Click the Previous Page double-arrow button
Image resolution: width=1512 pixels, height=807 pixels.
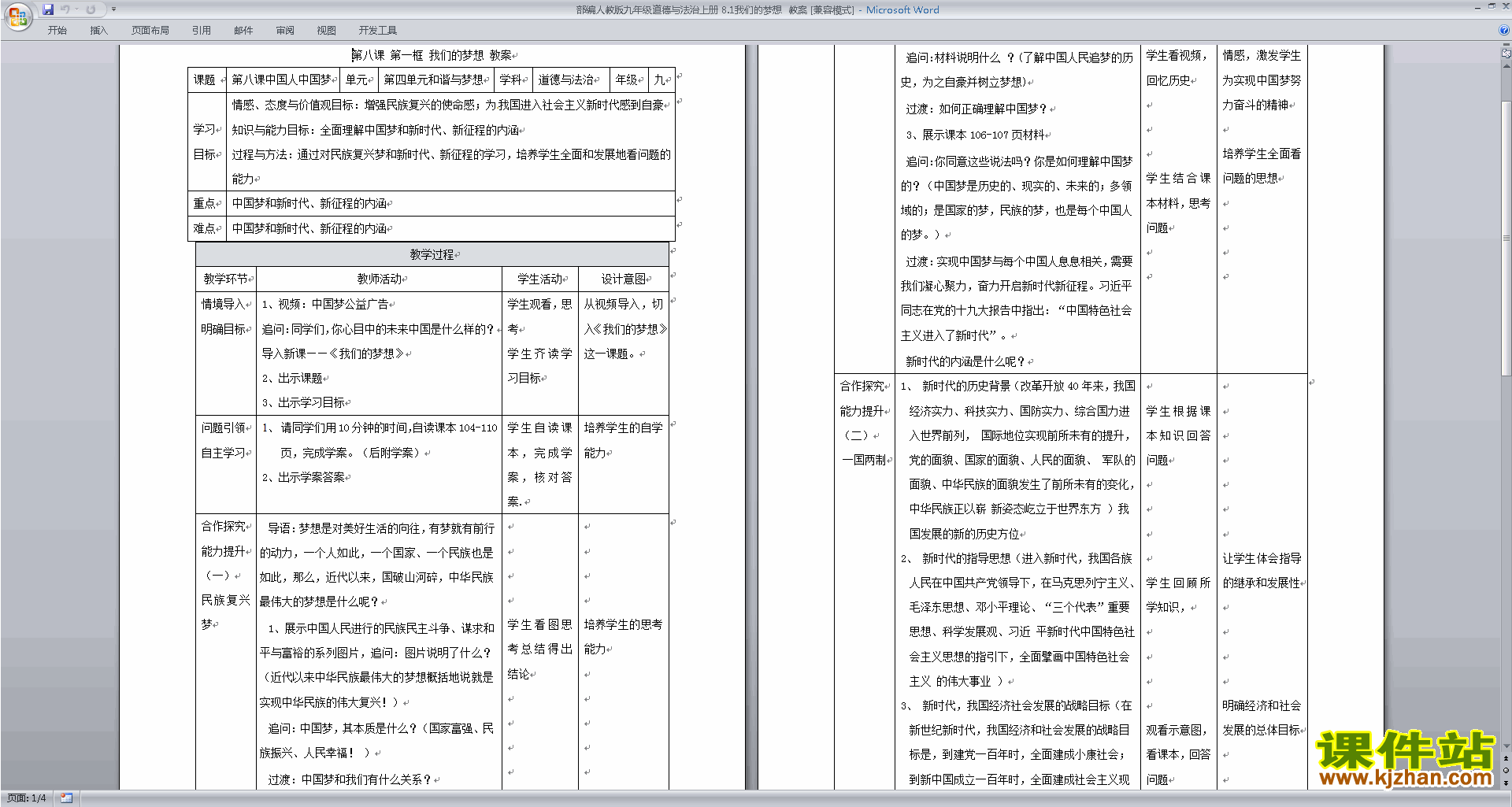pyautogui.click(x=1506, y=759)
